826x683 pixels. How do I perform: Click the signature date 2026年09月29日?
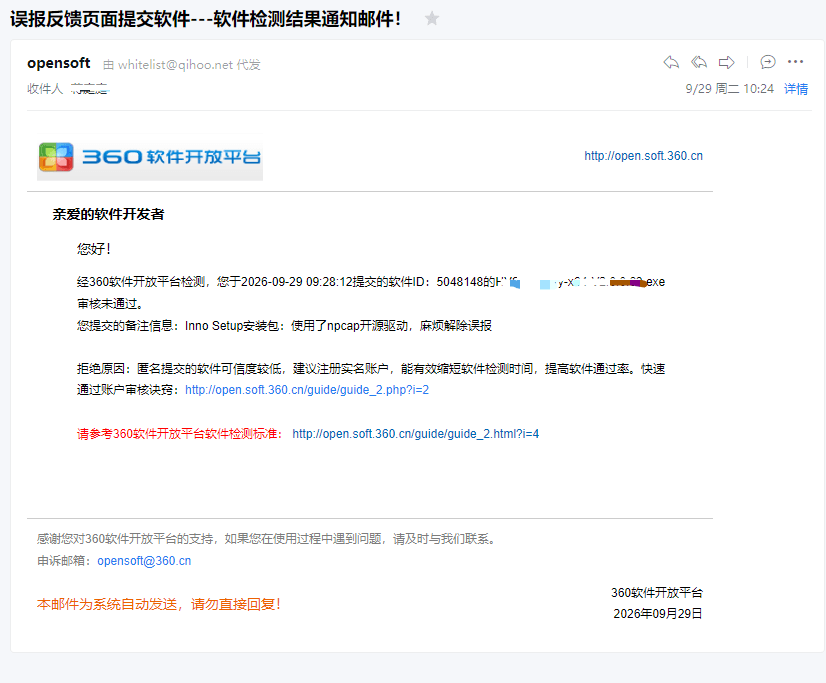(x=657, y=613)
